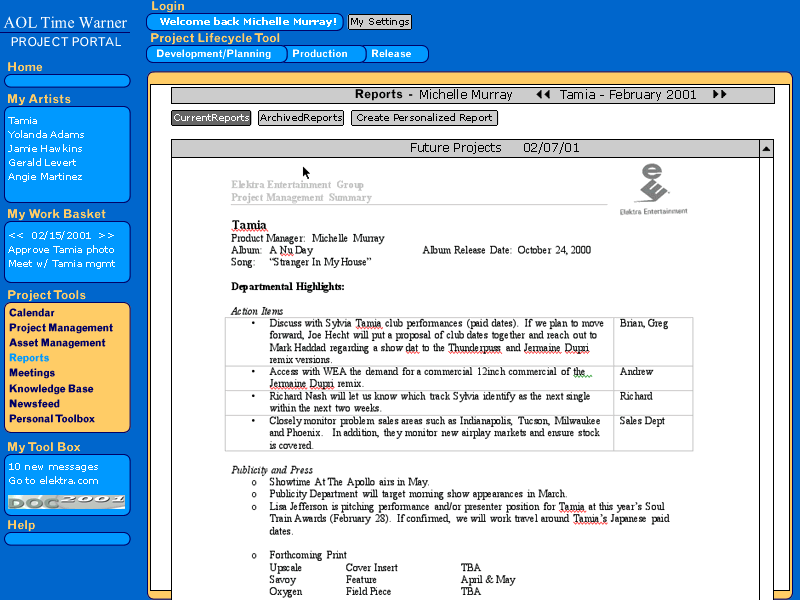The width and height of the screenshot is (800, 600).
Task: Select the Release lifecycle tab
Action: coord(391,54)
